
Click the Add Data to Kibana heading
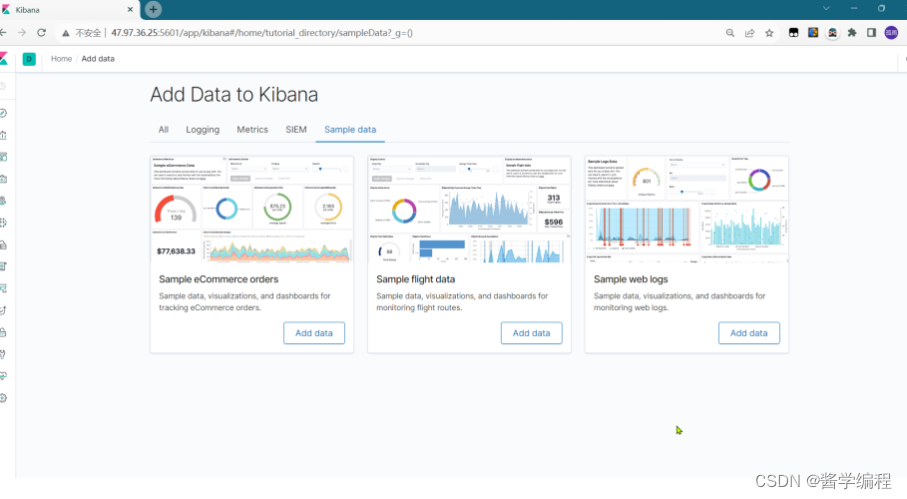(x=234, y=94)
